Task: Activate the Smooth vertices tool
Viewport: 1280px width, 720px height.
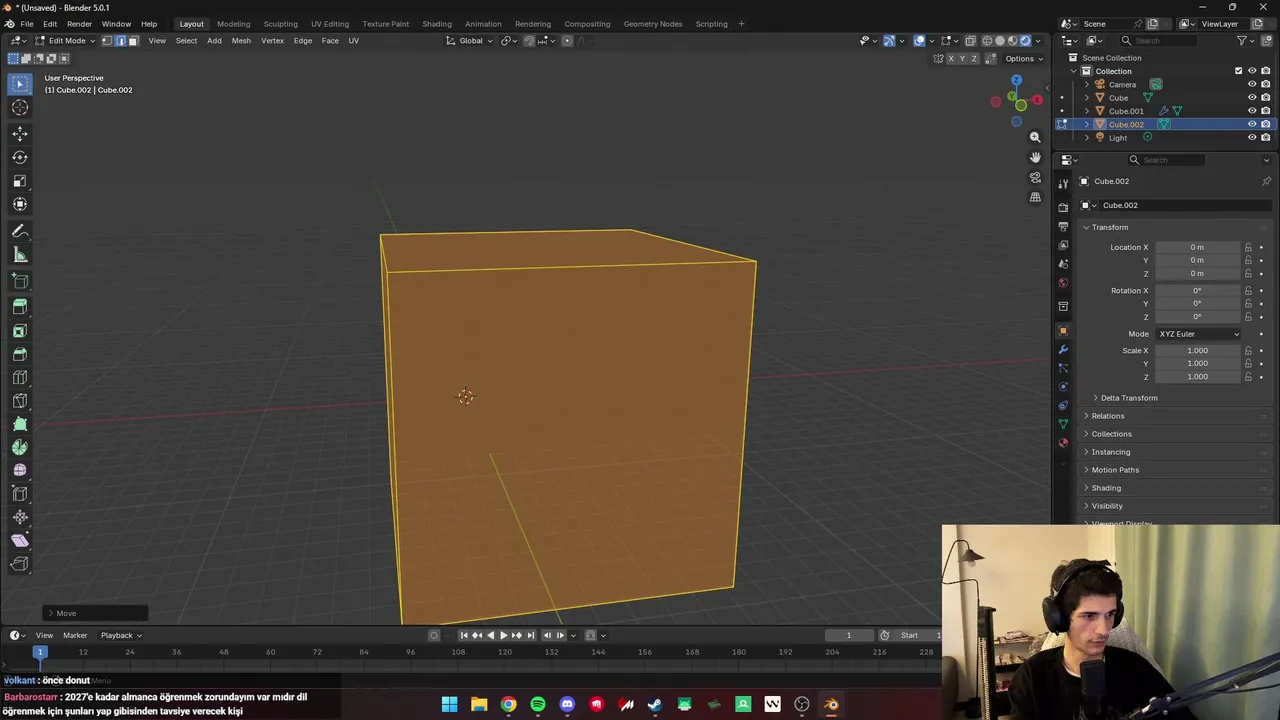Action: [20, 470]
